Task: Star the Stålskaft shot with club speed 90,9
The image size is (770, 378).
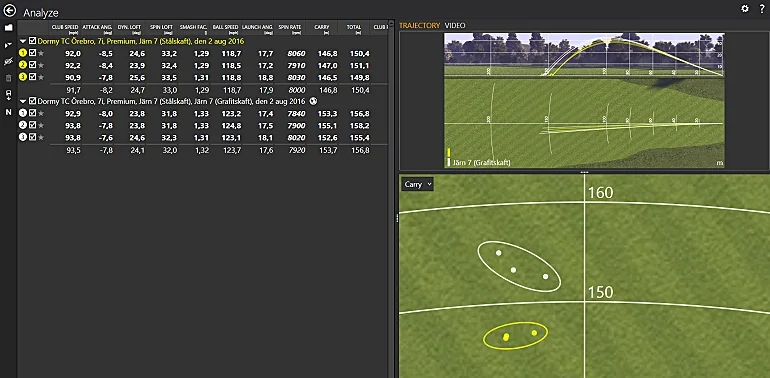Action: (41, 77)
